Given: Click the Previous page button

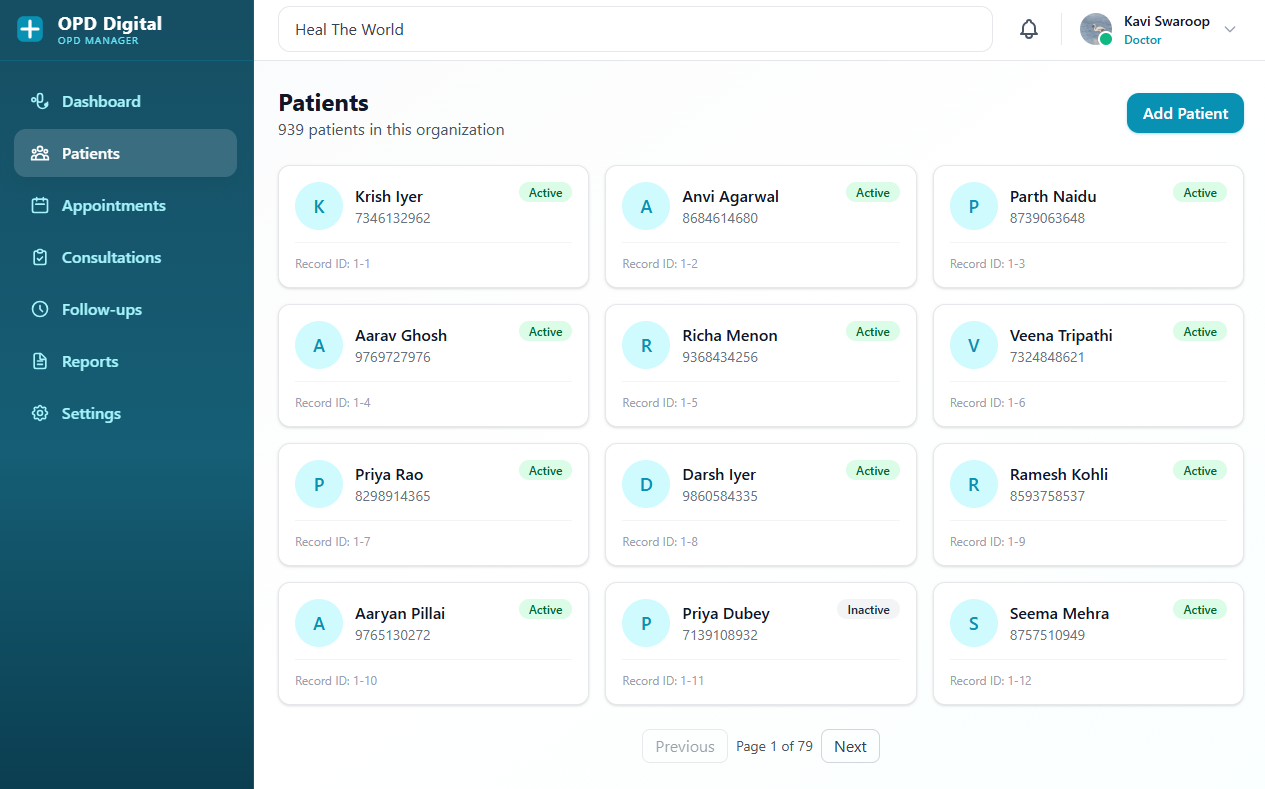Looking at the screenshot, I should click(685, 746).
